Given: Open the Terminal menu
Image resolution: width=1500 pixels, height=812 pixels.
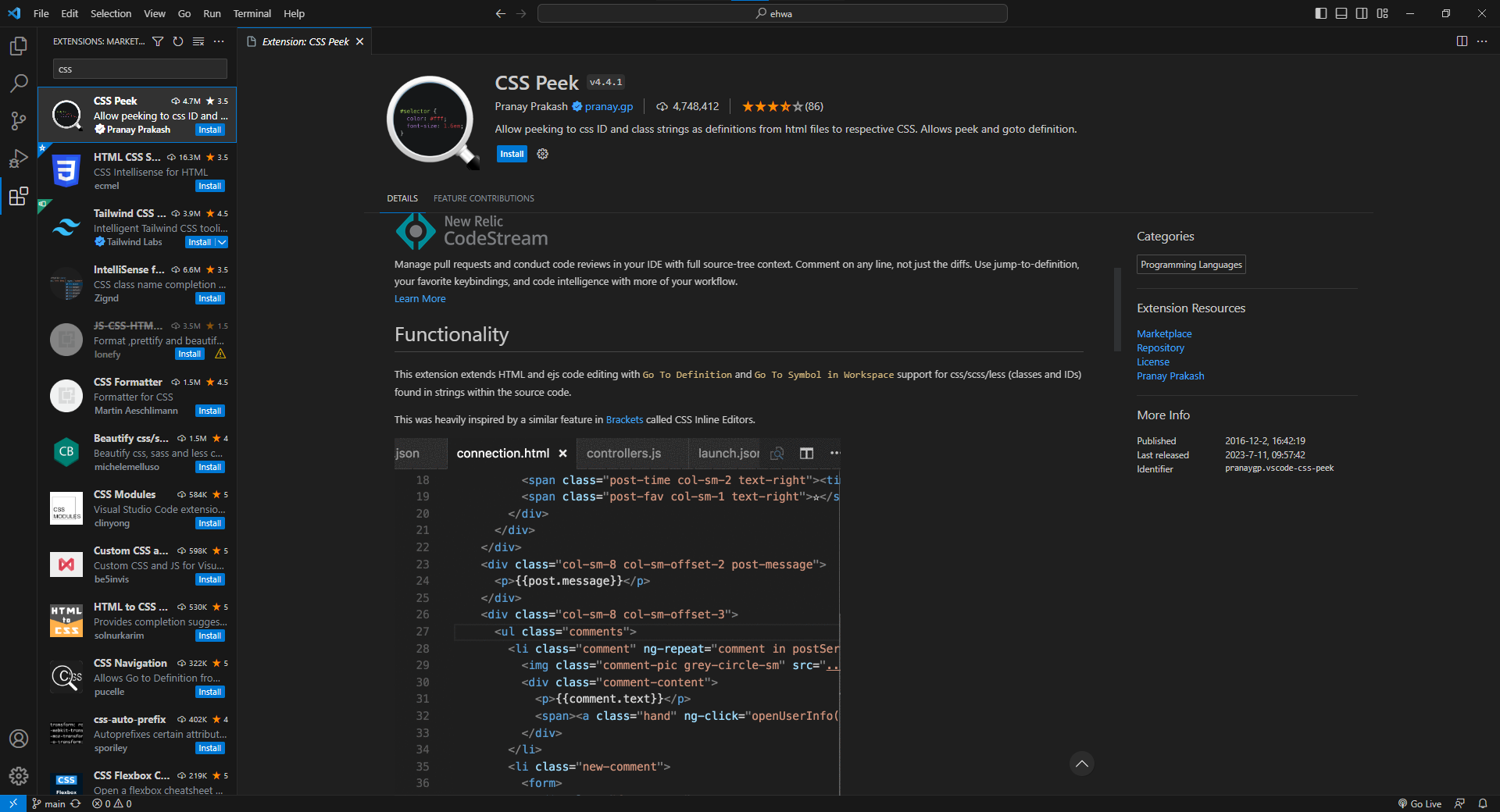Looking at the screenshot, I should (252, 13).
